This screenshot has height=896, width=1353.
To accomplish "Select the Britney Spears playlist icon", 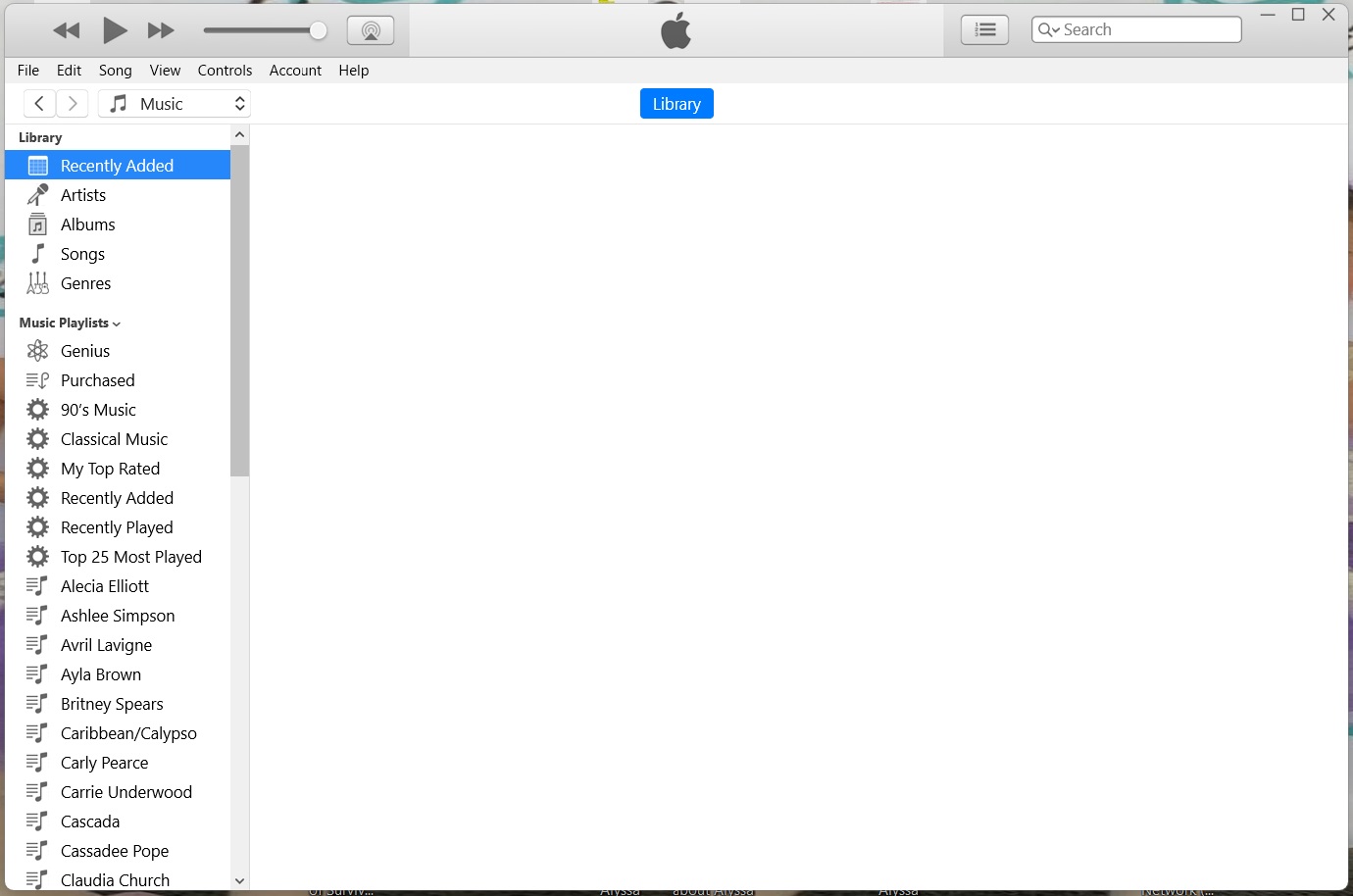I will tap(37, 704).
